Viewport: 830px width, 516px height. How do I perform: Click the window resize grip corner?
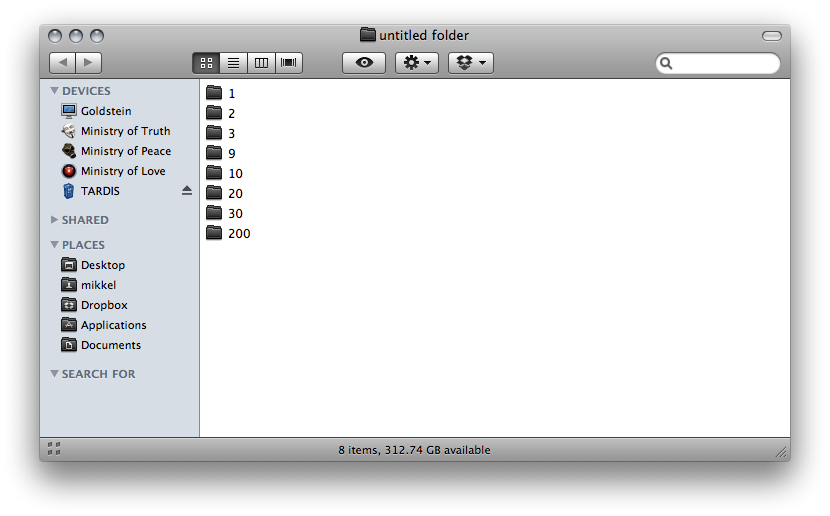click(781, 452)
